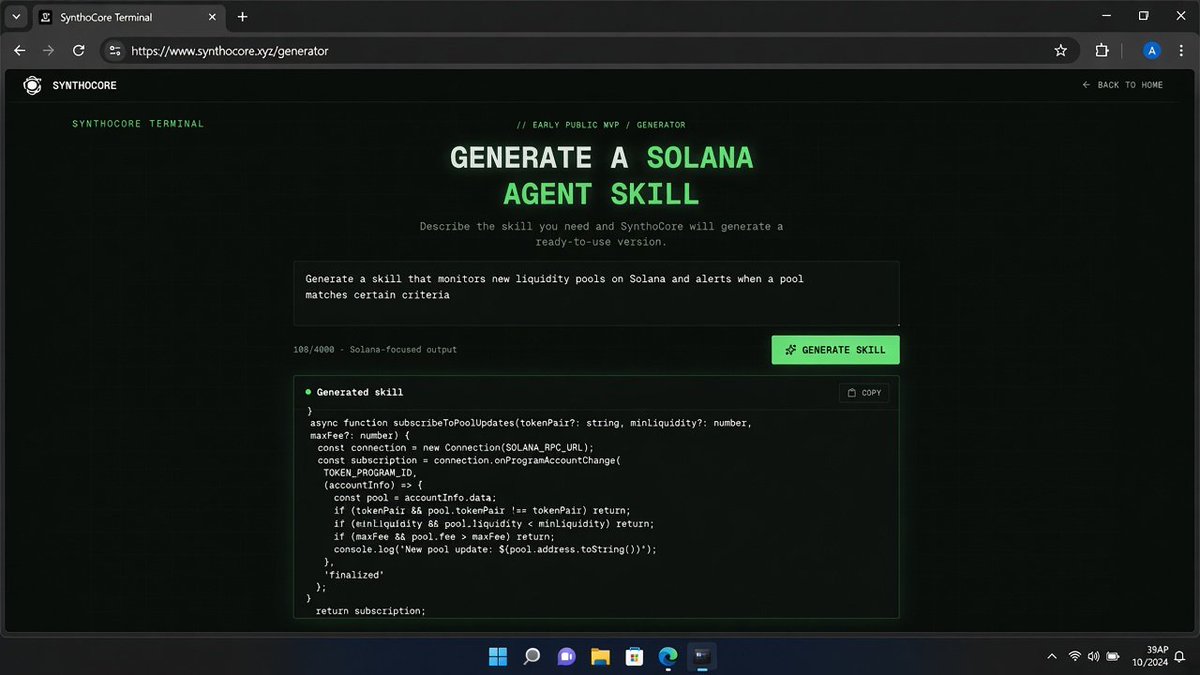Screen dimensions: 1200x675
Task: Click the EARLY PUBLIC MVP / GENERATOR breadcrumb
Action: pos(601,125)
